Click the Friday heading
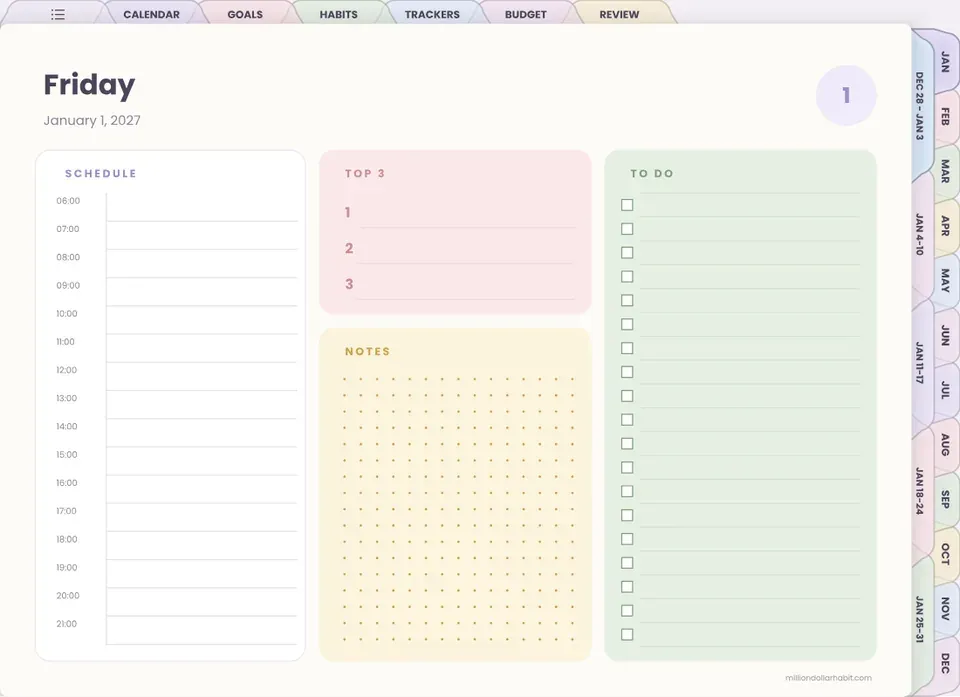The width and height of the screenshot is (960, 697). pos(89,85)
